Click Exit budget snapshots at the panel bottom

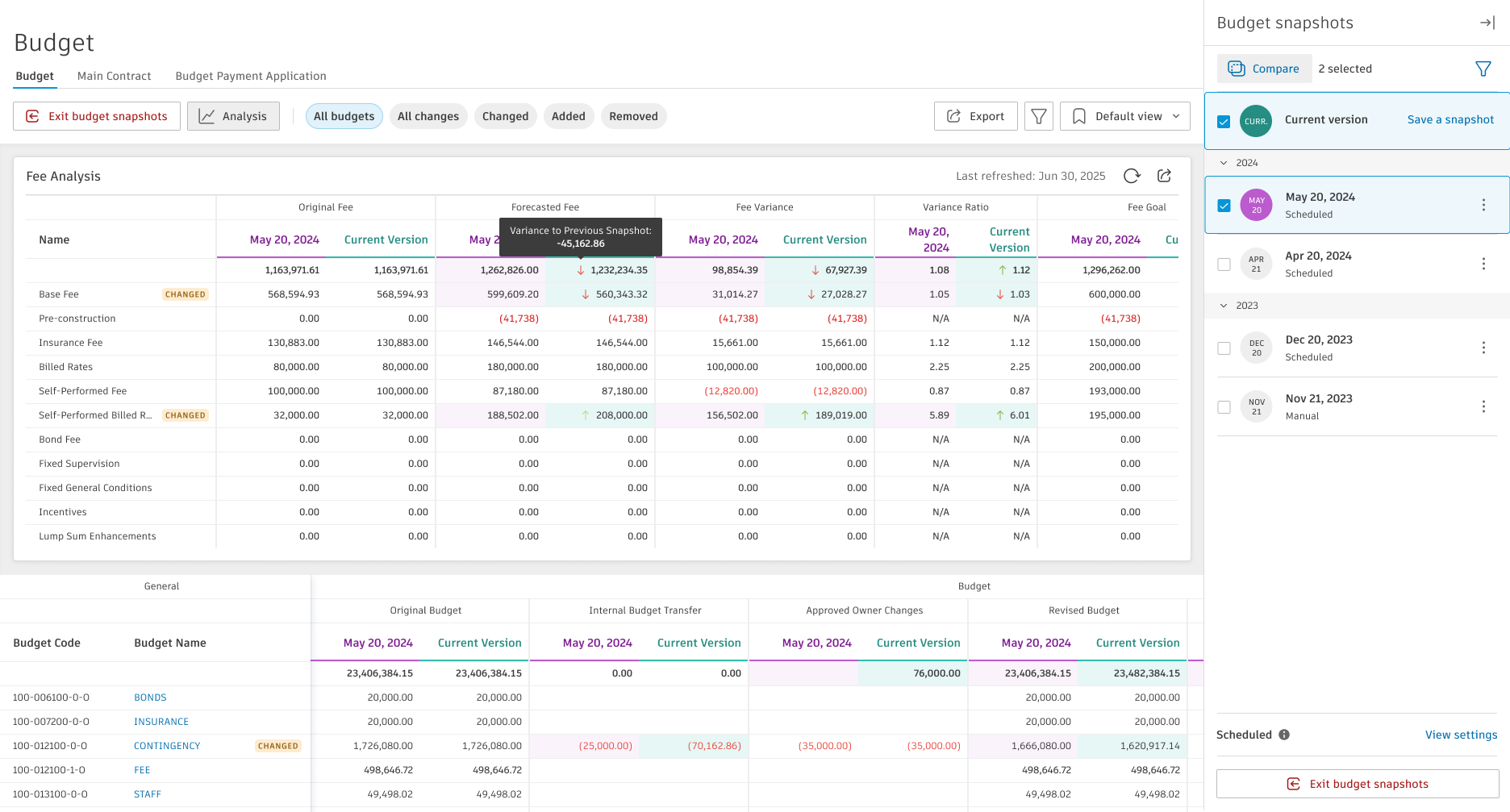click(x=1358, y=784)
